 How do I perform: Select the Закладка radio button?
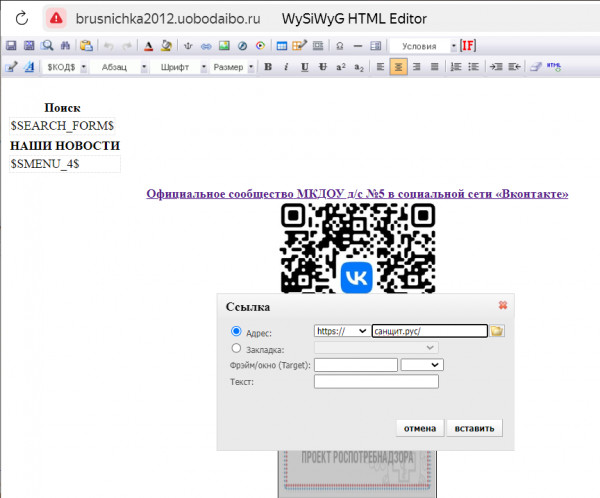point(236,348)
